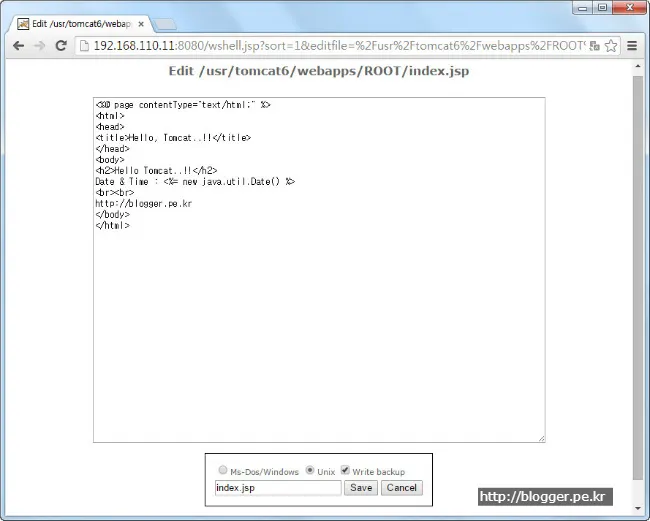Viewport: 650px width, 521px height.
Task: Click the translate icon in address bar
Action: pos(593,46)
